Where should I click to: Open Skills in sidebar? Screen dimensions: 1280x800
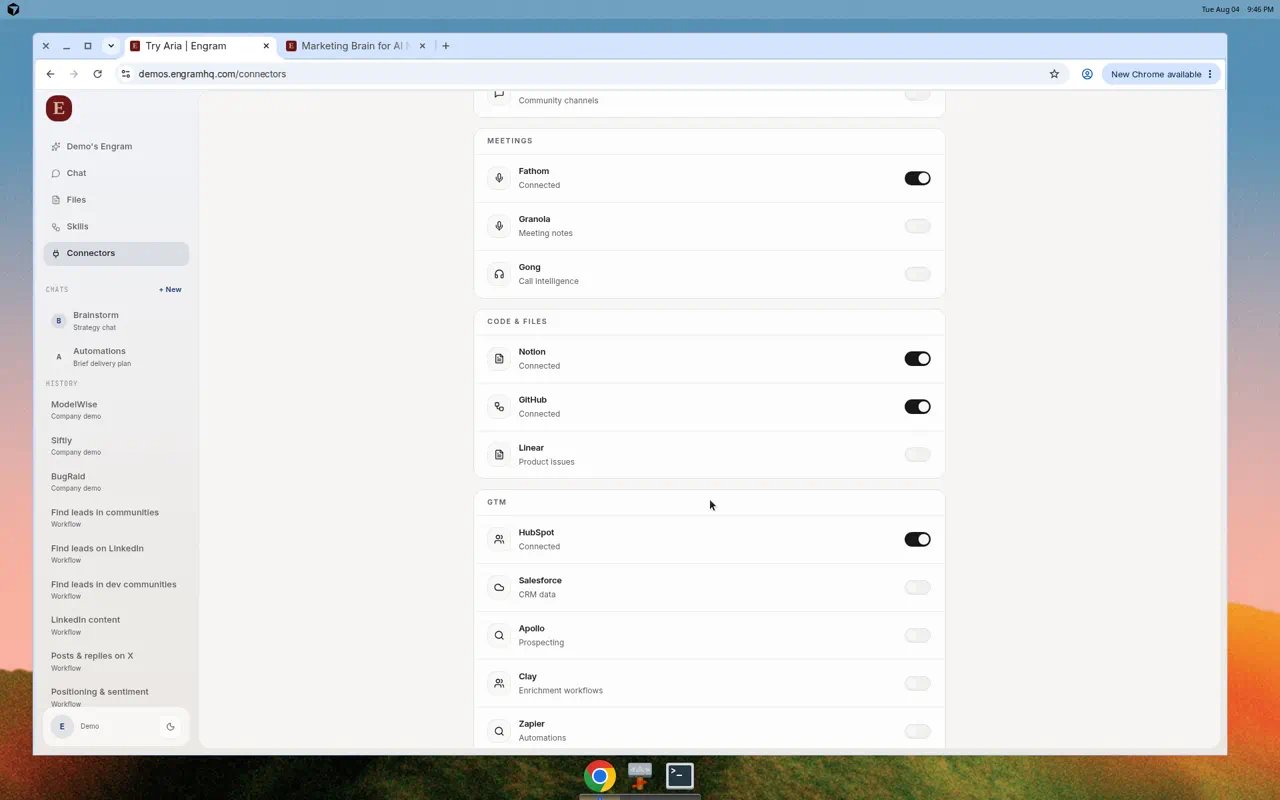point(116,227)
